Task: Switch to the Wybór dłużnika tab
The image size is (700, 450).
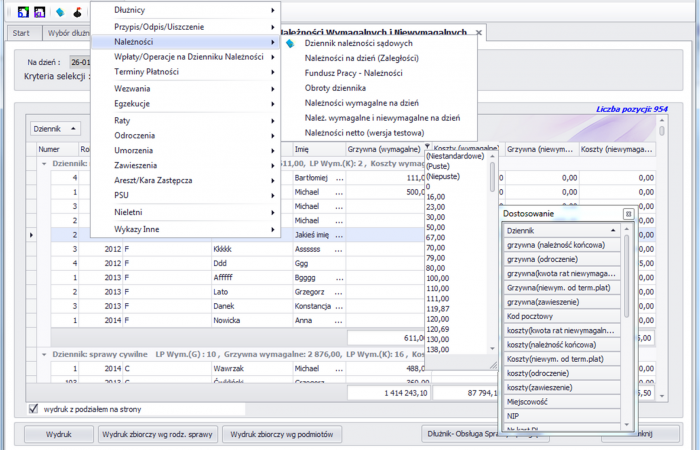Action: tap(67, 33)
